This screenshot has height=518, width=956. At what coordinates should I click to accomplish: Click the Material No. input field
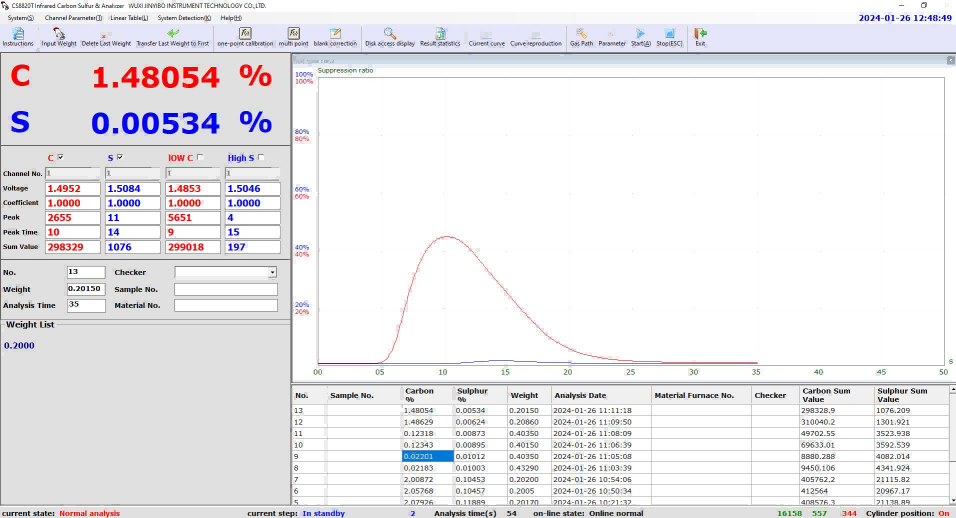(x=226, y=305)
